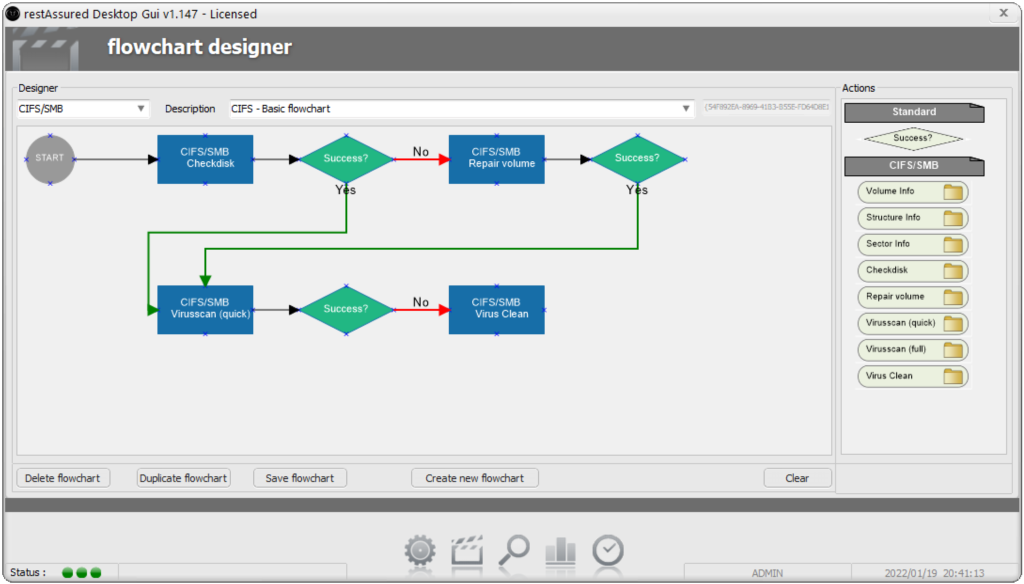The width and height of the screenshot is (1024, 584).
Task: Click the gray START node on the canvas
Action: [x=50, y=159]
